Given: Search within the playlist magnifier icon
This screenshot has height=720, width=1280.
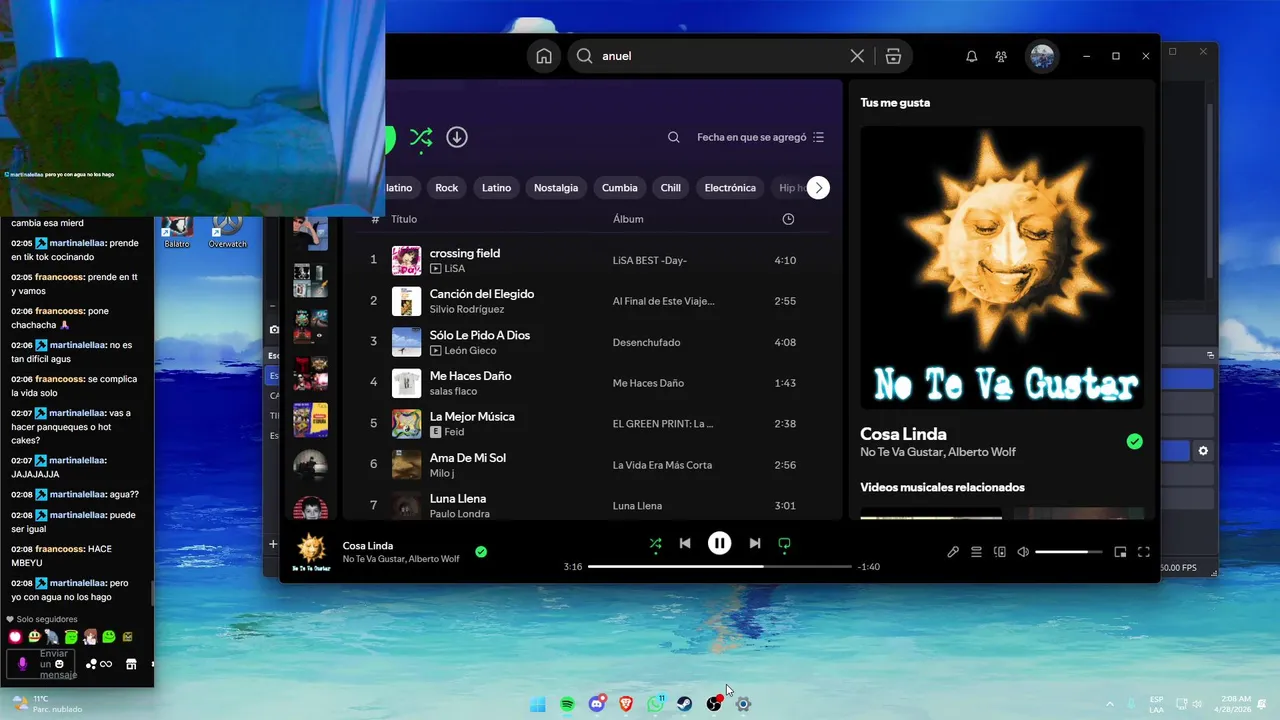Looking at the screenshot, I should pyautogui.click(x=674, y=137).
